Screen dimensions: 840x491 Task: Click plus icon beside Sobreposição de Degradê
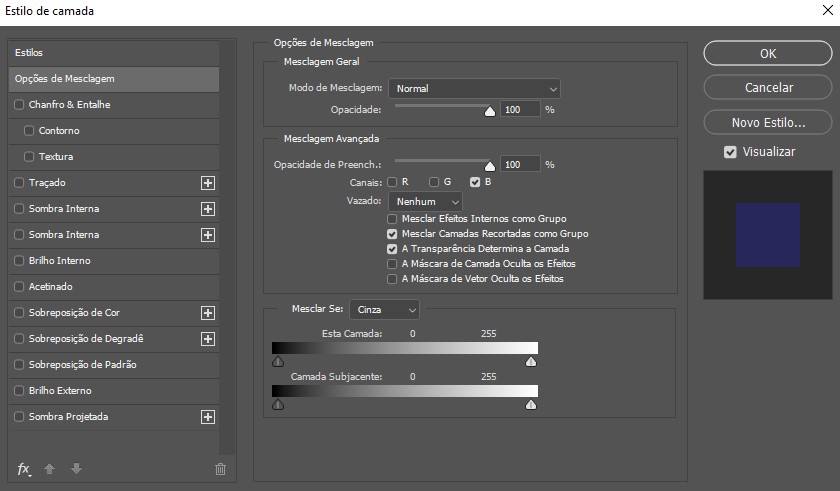[208, 339]
